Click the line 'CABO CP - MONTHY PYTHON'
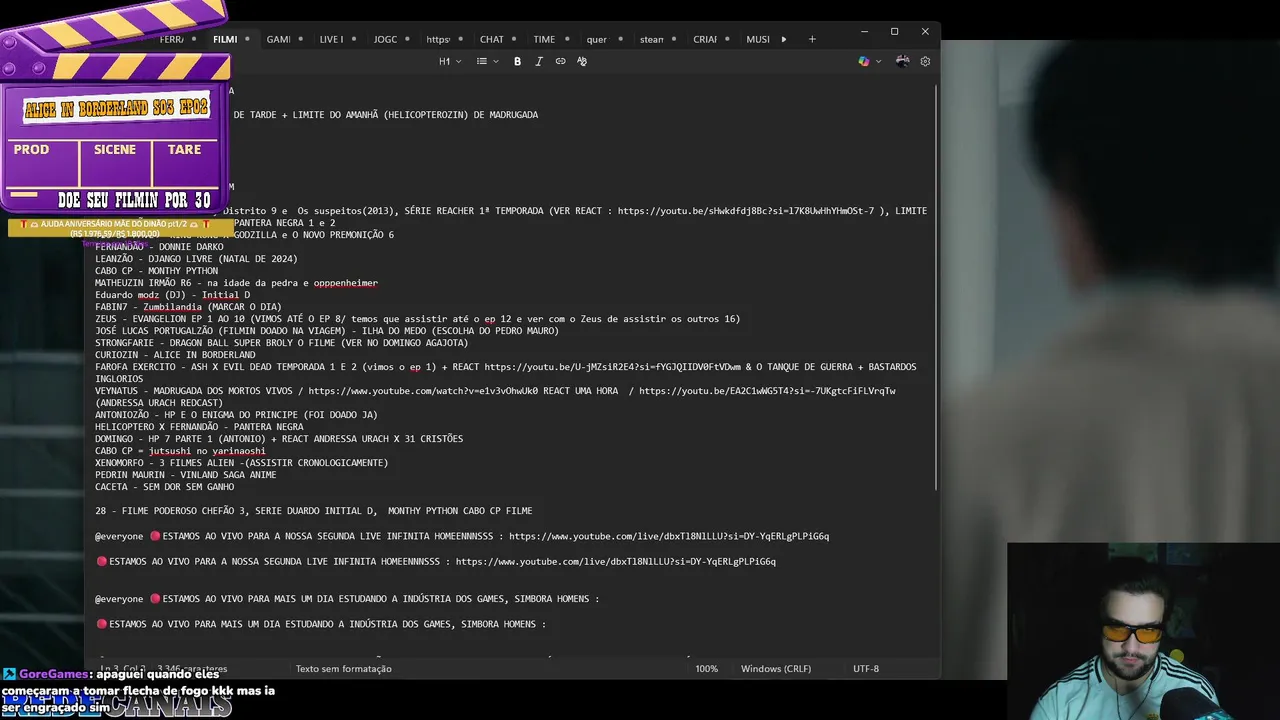 (156, 271)
